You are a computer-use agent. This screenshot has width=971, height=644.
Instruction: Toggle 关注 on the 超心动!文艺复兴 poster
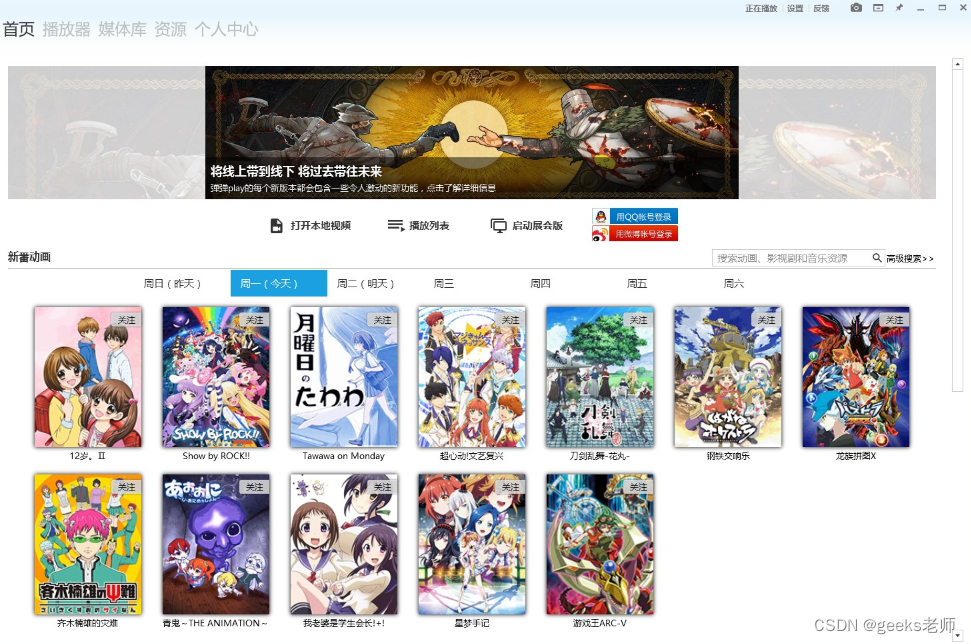coord(511,320)
